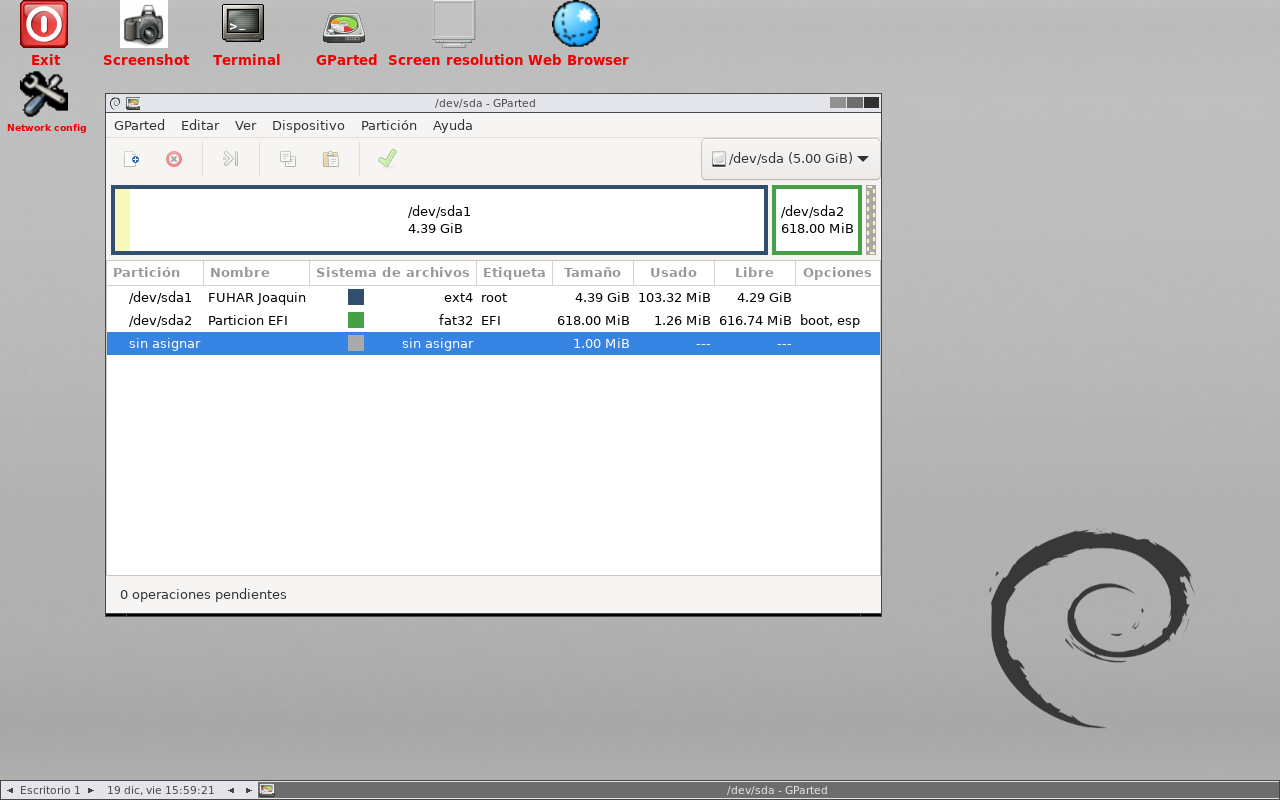Click the new partition toolbar icon

(x=131, y=159)
